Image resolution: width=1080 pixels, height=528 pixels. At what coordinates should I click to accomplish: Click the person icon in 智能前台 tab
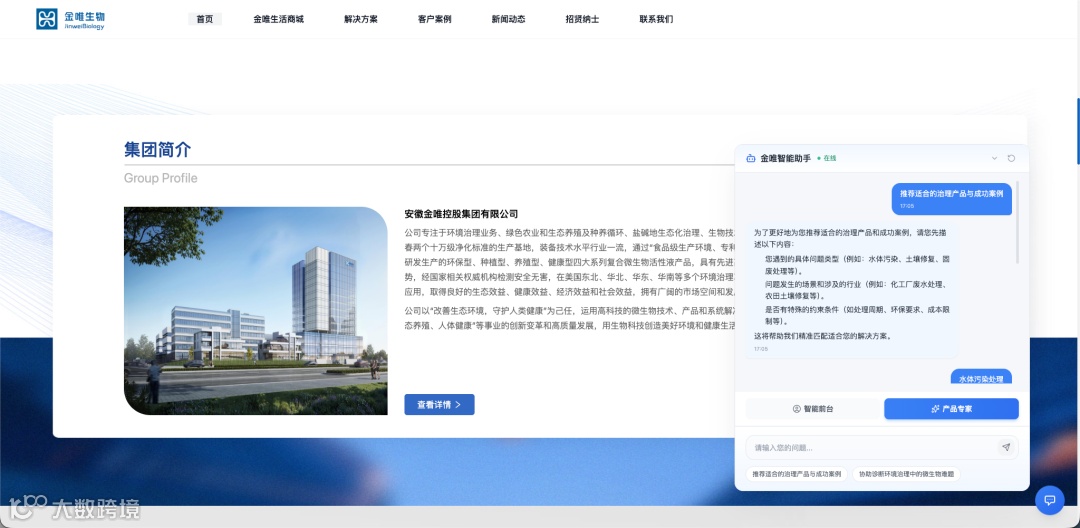coord(797,409)
